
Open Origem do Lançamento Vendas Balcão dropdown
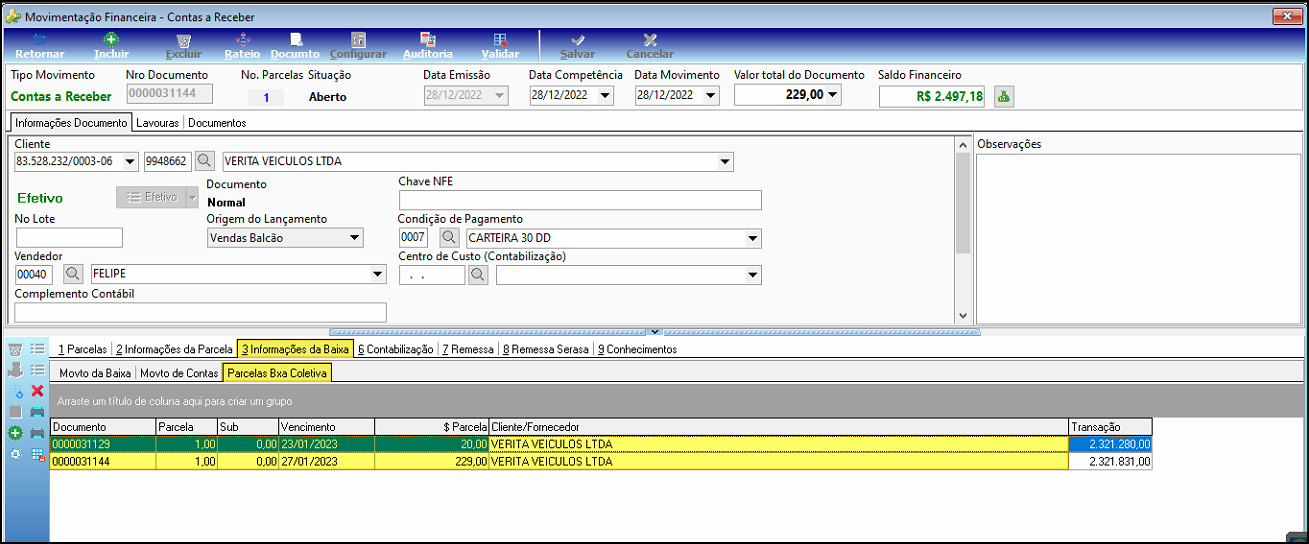[x=354, y=238]
